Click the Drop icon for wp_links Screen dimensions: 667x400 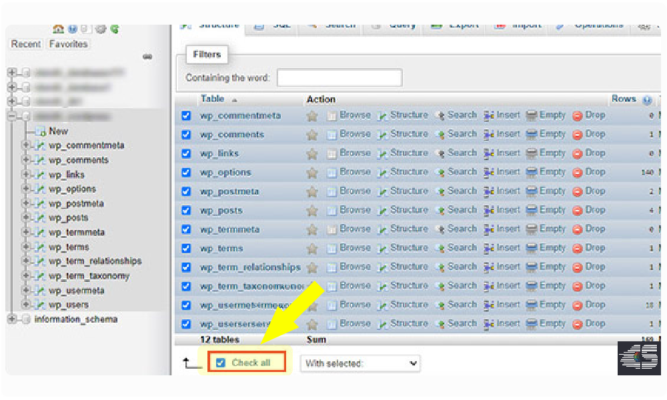(x=577, y=154)
